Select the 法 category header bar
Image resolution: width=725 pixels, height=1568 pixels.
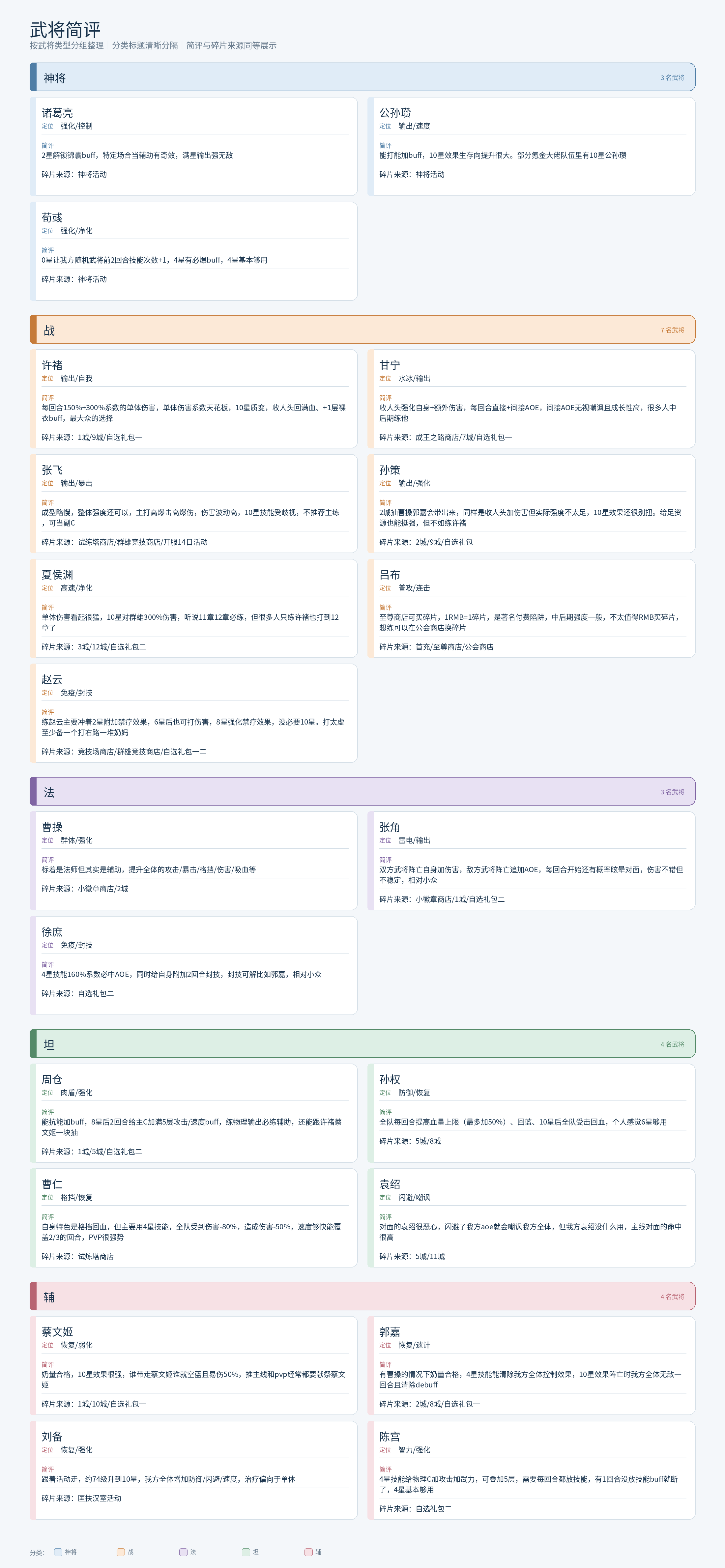click(x=362, y=791)
